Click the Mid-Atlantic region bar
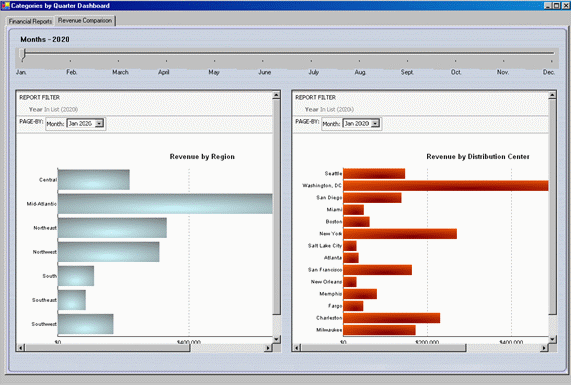The image size is (571, 385). point(165,204)
